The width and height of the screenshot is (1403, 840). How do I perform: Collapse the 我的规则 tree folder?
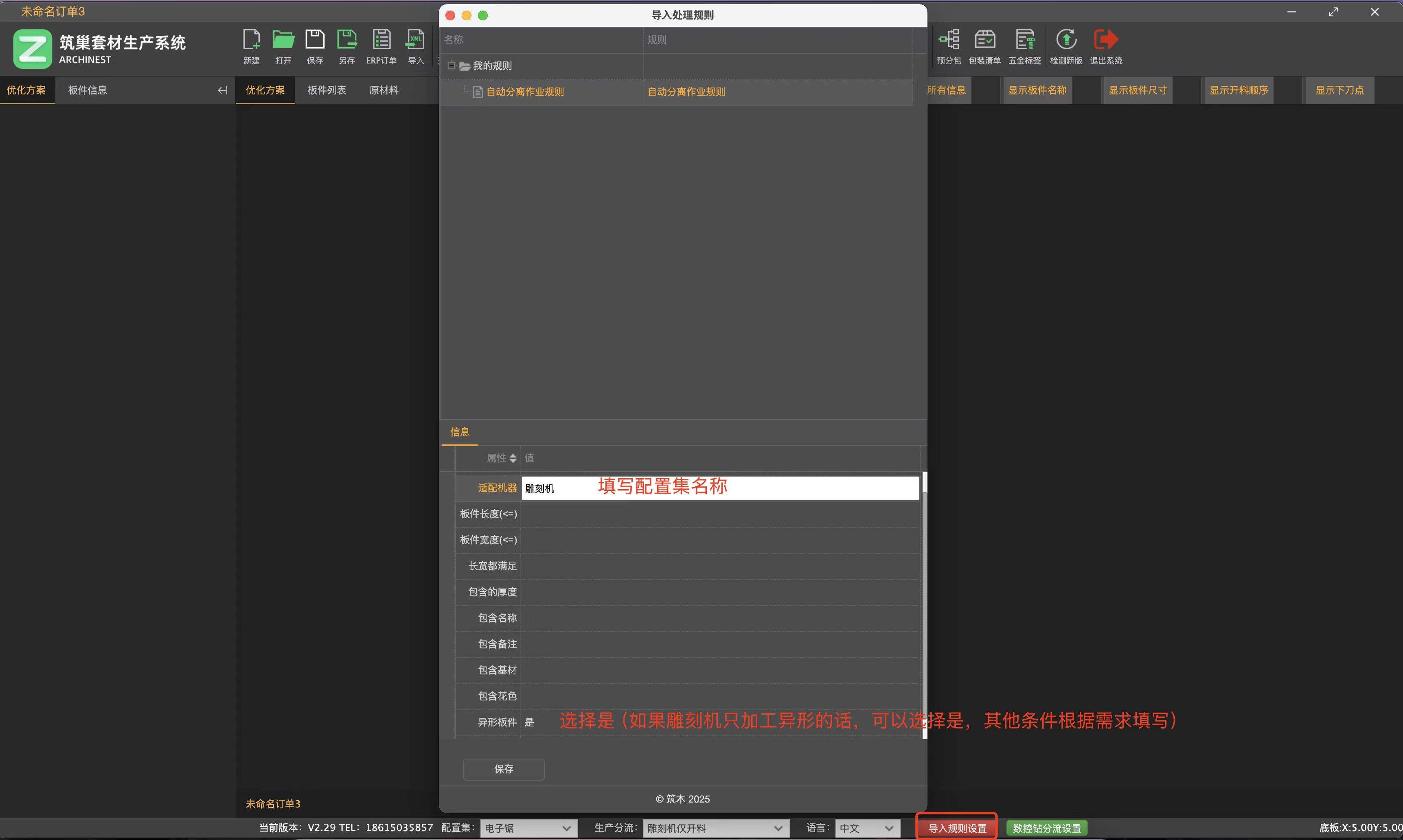pos(451,66)
